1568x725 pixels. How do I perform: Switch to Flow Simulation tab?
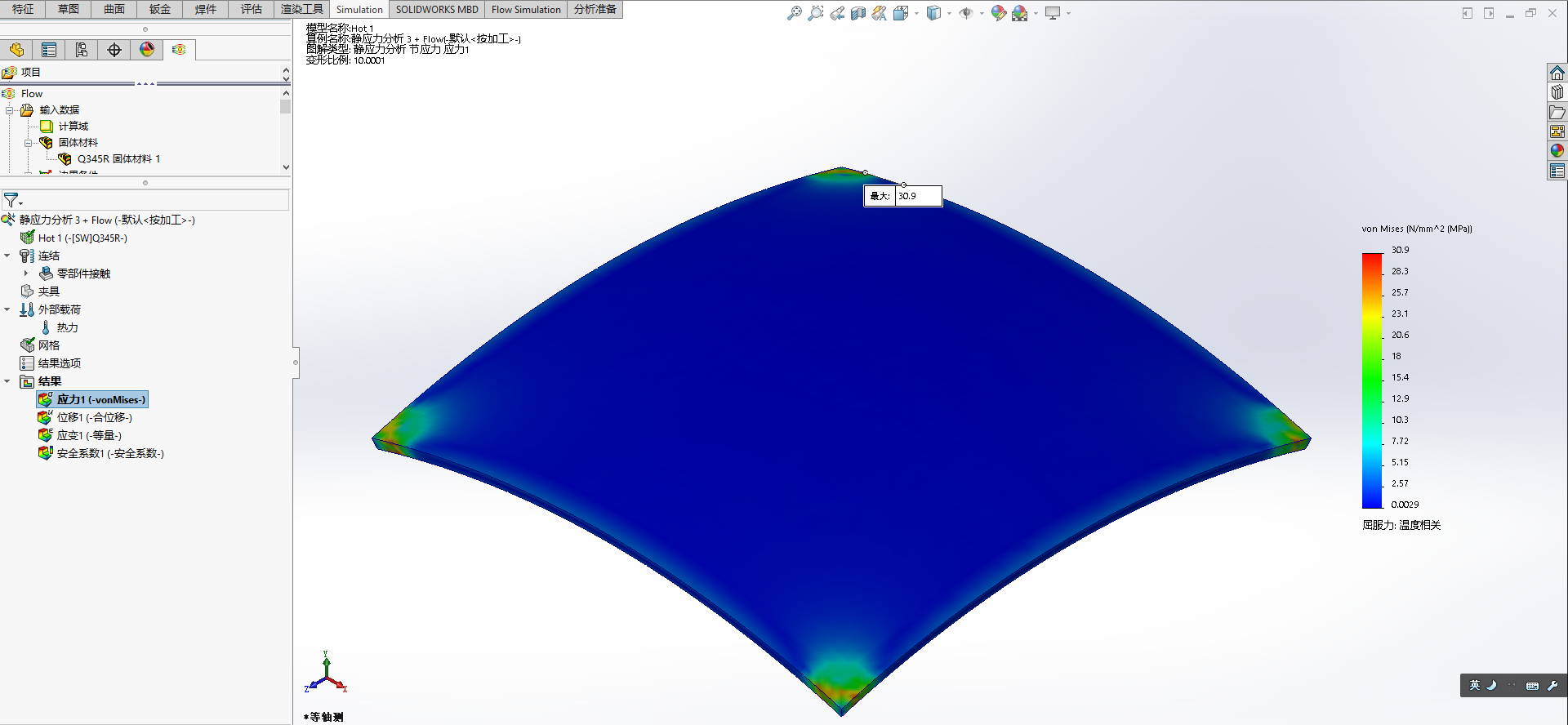(x=526, y=9)
